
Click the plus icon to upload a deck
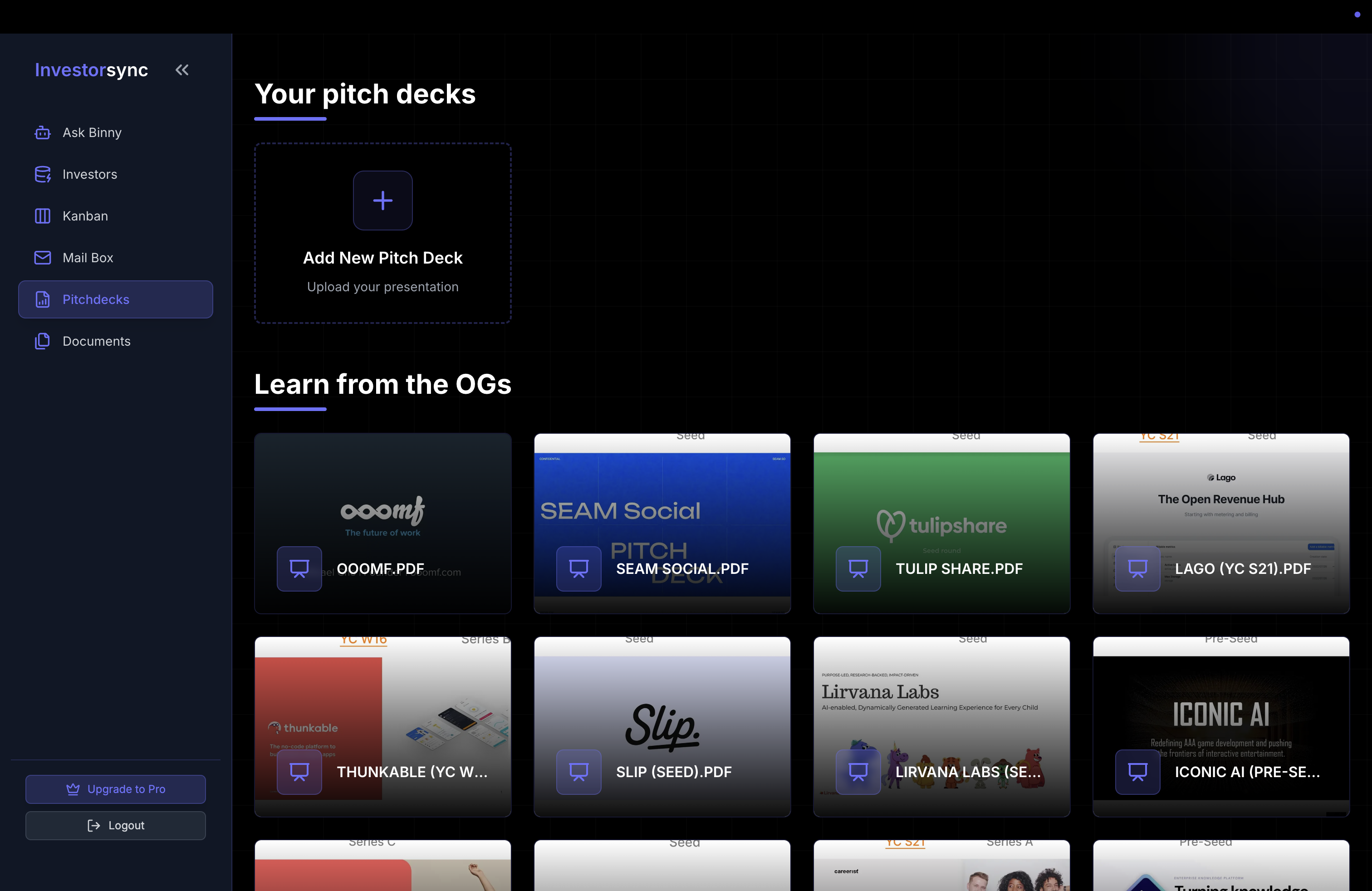382,200
